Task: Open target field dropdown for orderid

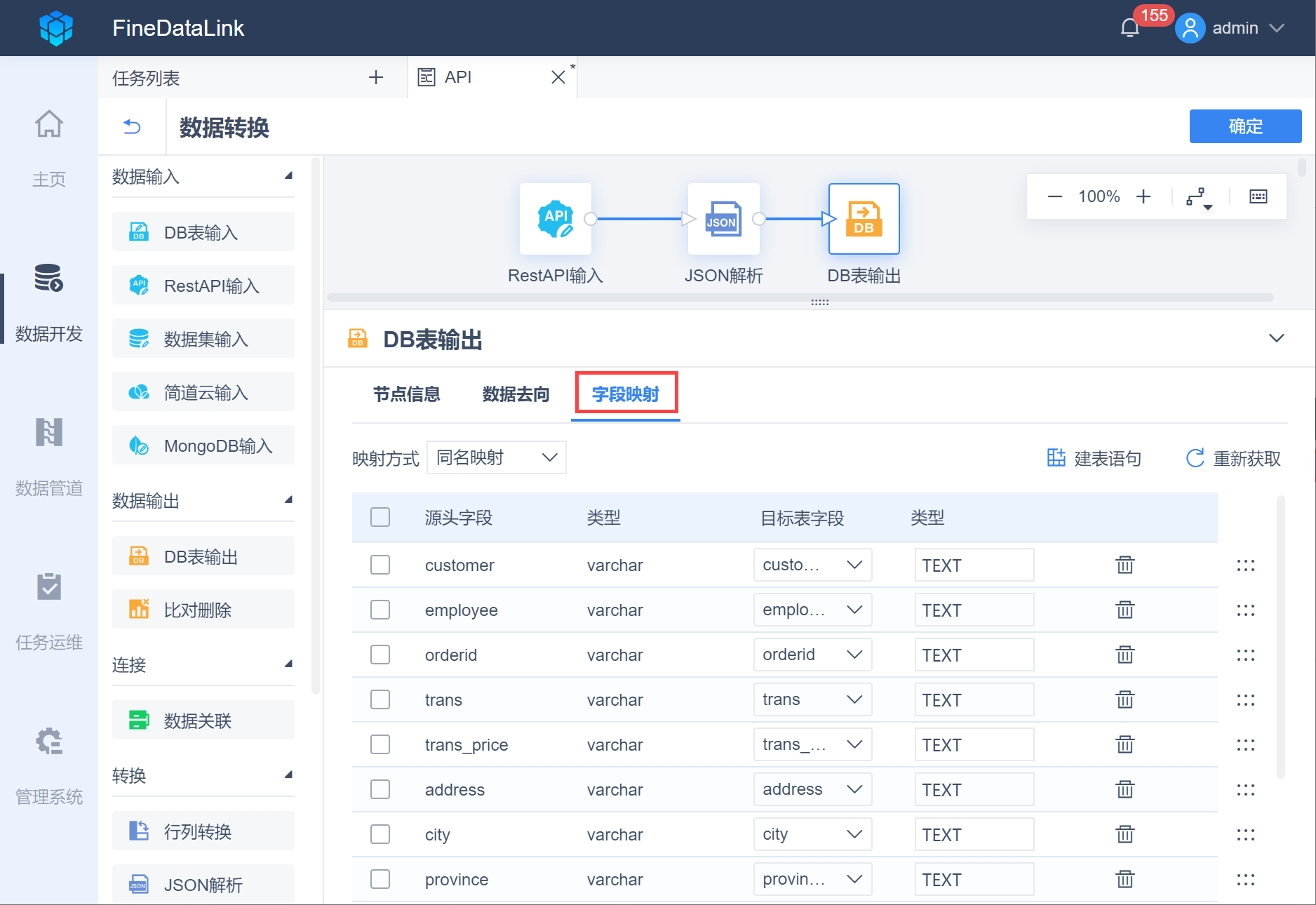Action: (813, 655)
